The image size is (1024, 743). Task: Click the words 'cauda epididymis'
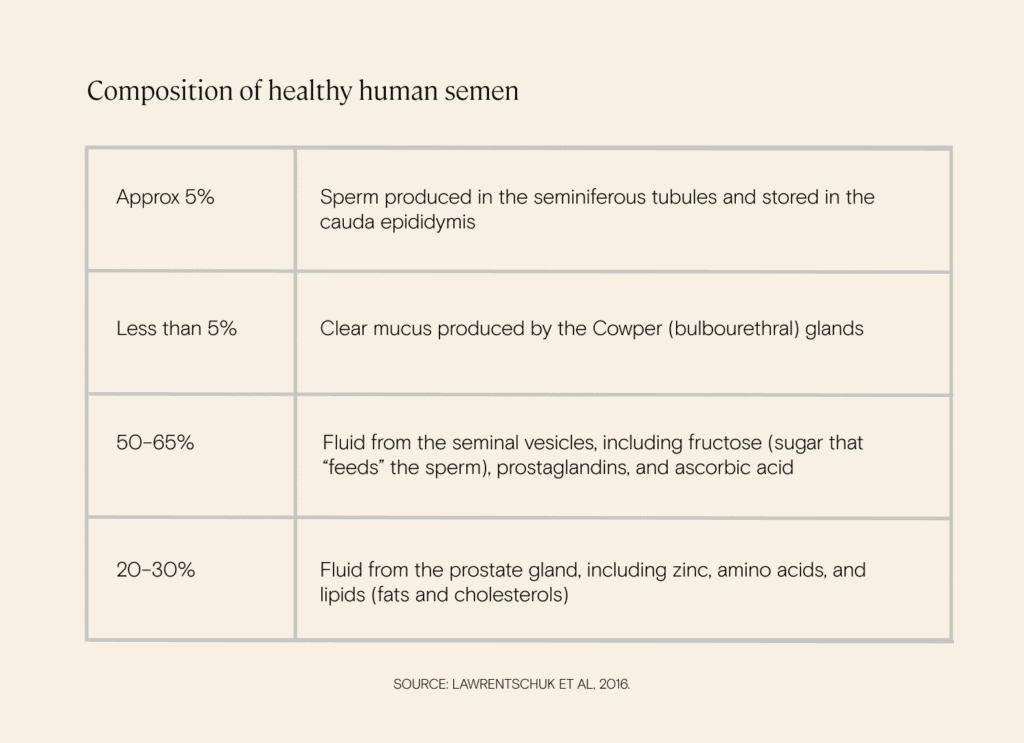tap(398, 222)
